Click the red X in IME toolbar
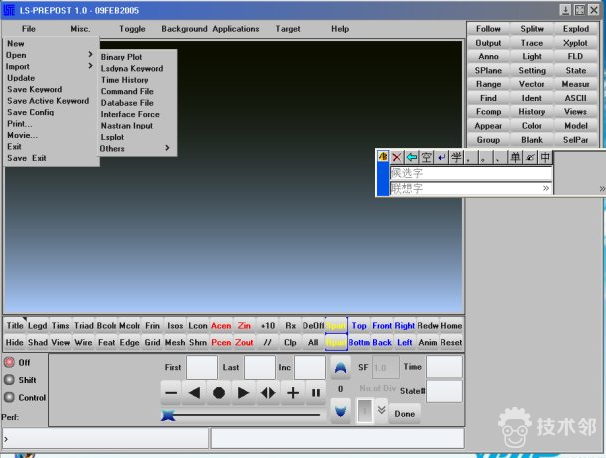 [x=397, y=157]
